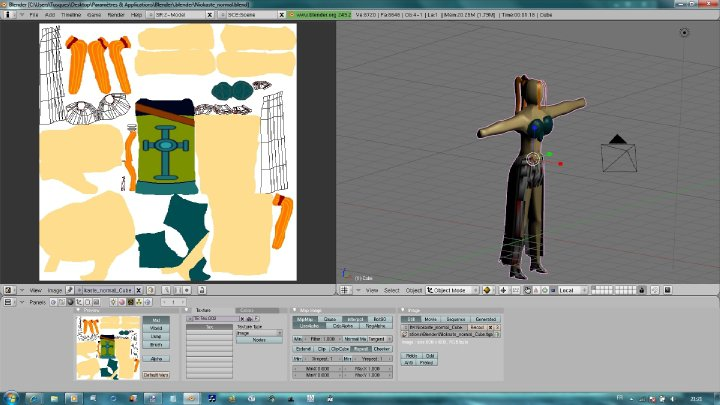This screenshot has height=405, width=720.
Task: Open Windows Start button on taskbar
Action: pos(11,398)
